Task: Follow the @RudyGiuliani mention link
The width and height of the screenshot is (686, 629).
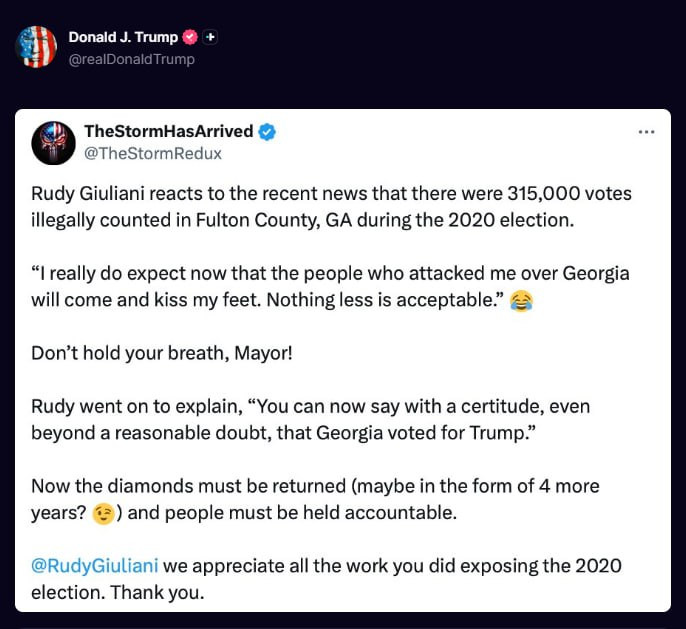Action: (x=94, y=566)
